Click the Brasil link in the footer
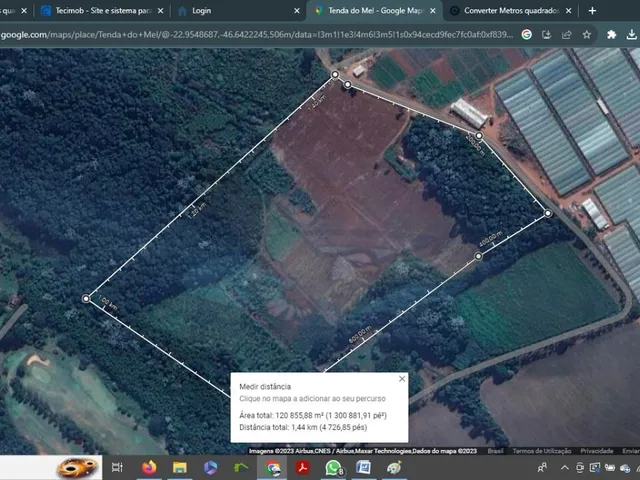Screen dimensions: 640x480 click(x=495, y=451)
